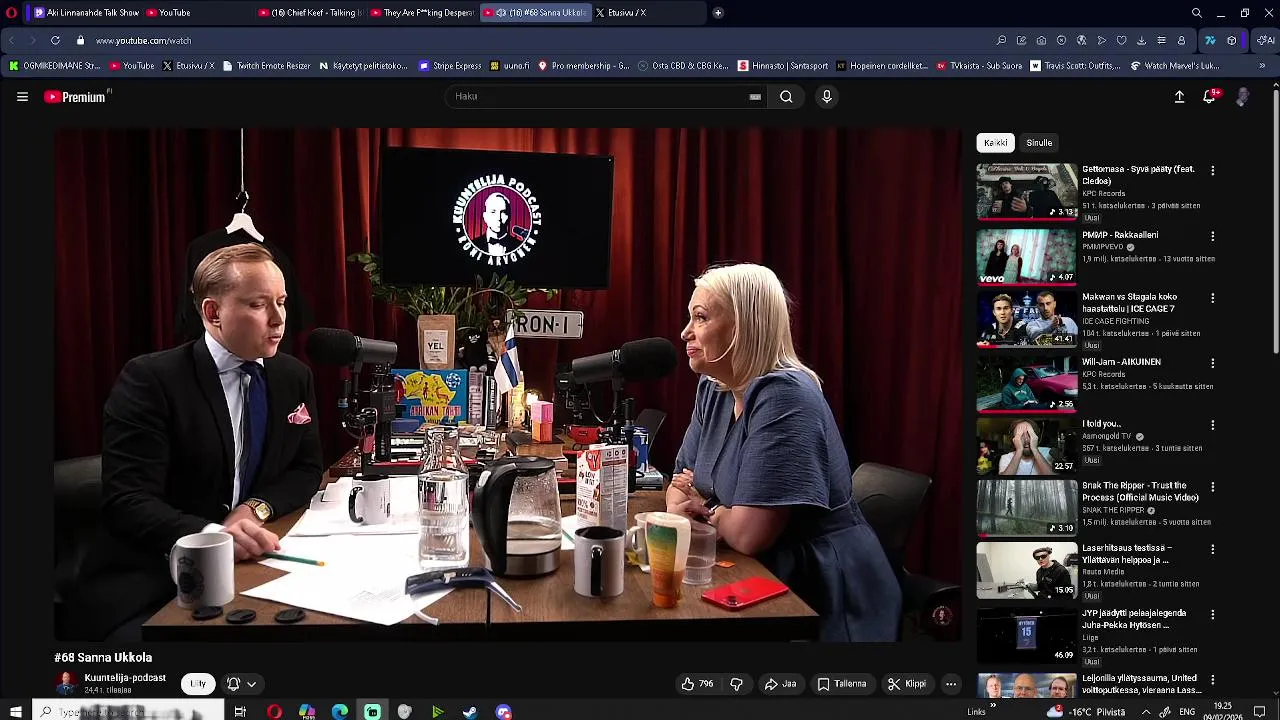Open Will-Jam AIKUINEN video thumbnail
The width and height of the screenshot is (1280, 720).
coord(1026,384)
